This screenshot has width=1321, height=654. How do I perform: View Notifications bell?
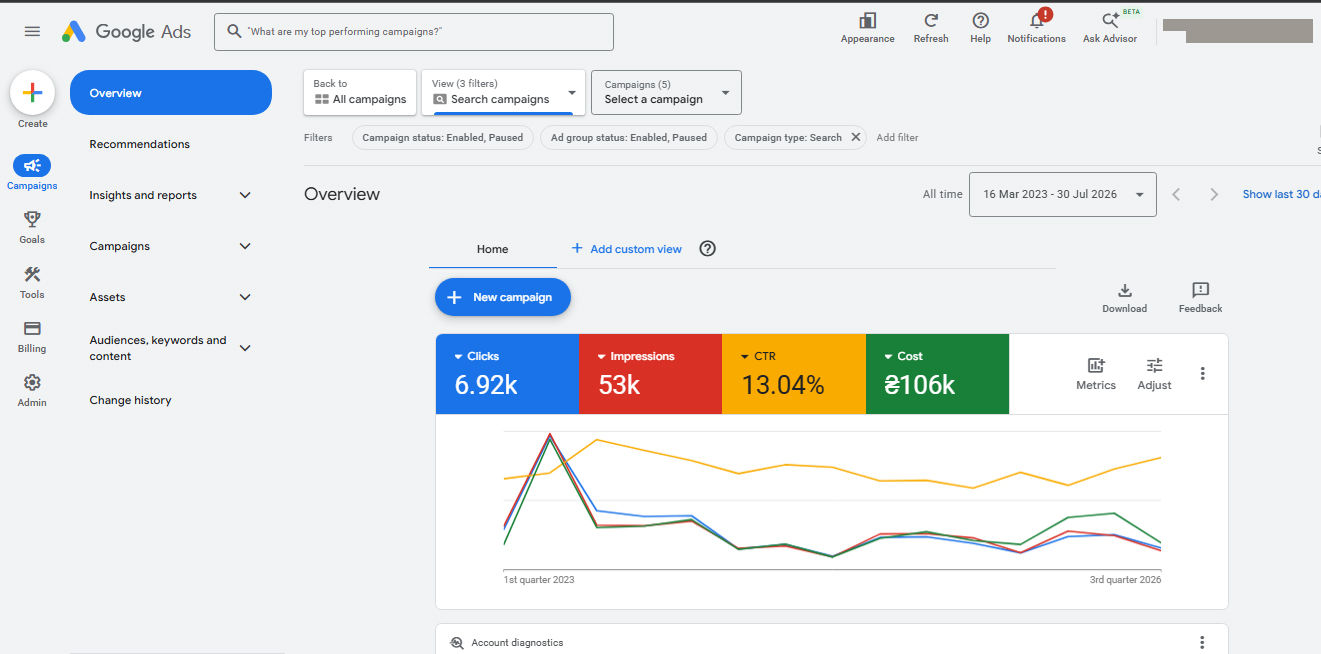click(x=1036, y=27)
